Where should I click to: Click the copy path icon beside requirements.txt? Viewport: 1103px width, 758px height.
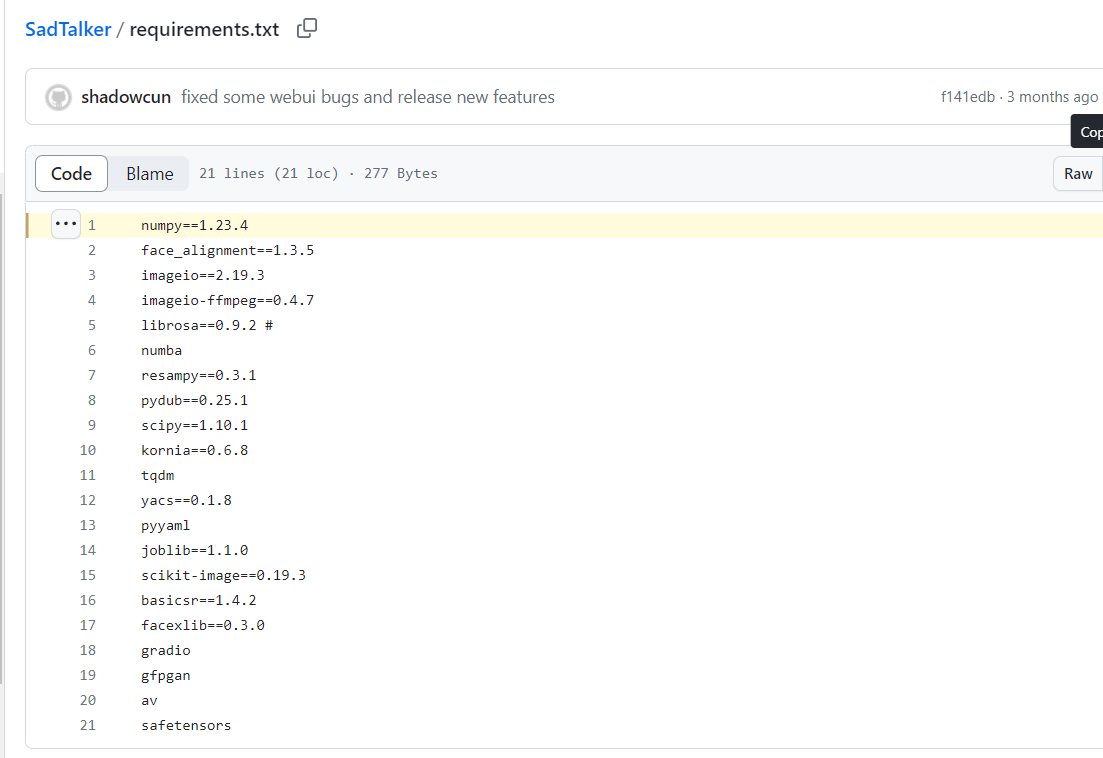[x=307, y=29]
